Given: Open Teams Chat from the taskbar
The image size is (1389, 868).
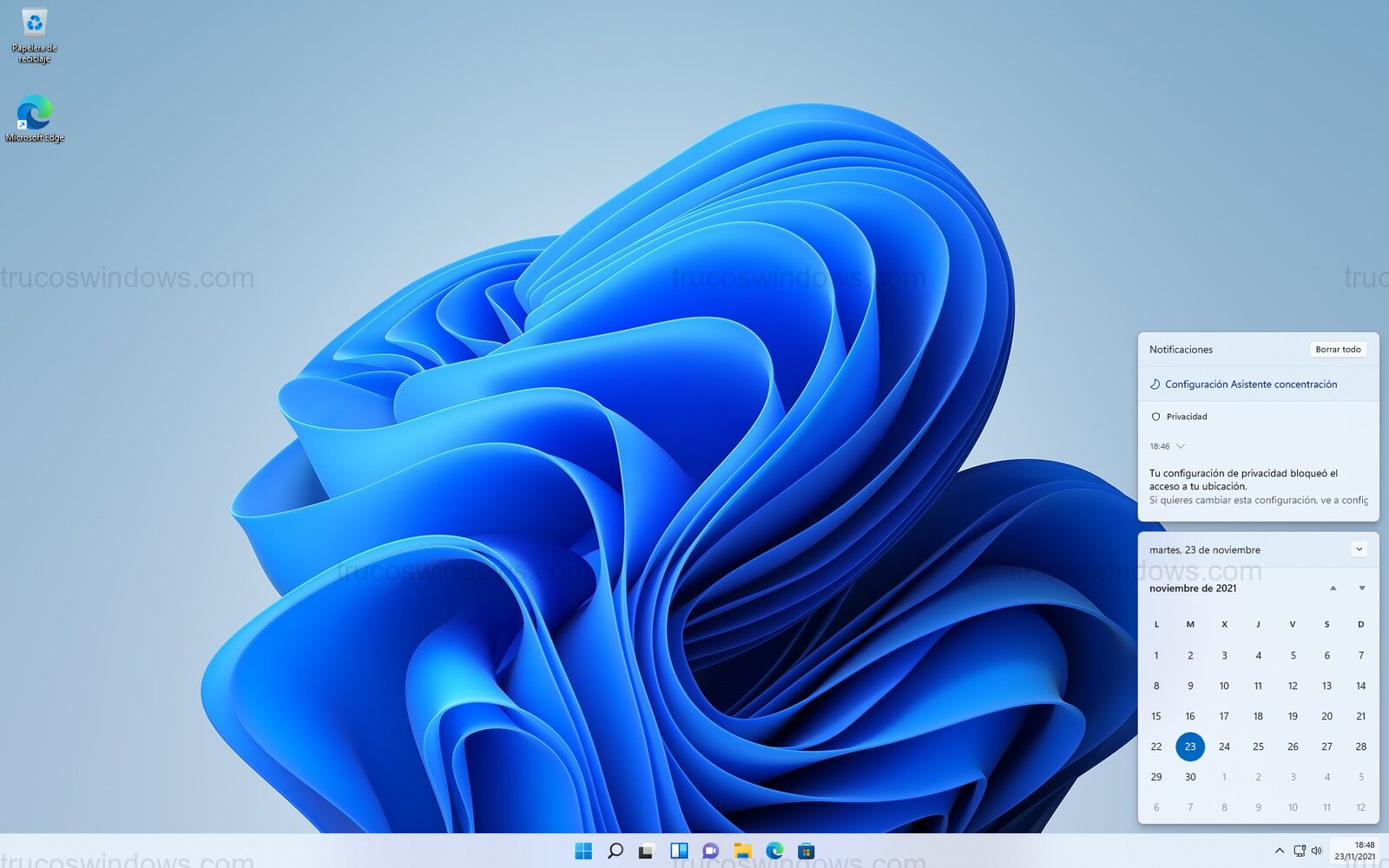Looking at the screenshot, I should (711, 852).
